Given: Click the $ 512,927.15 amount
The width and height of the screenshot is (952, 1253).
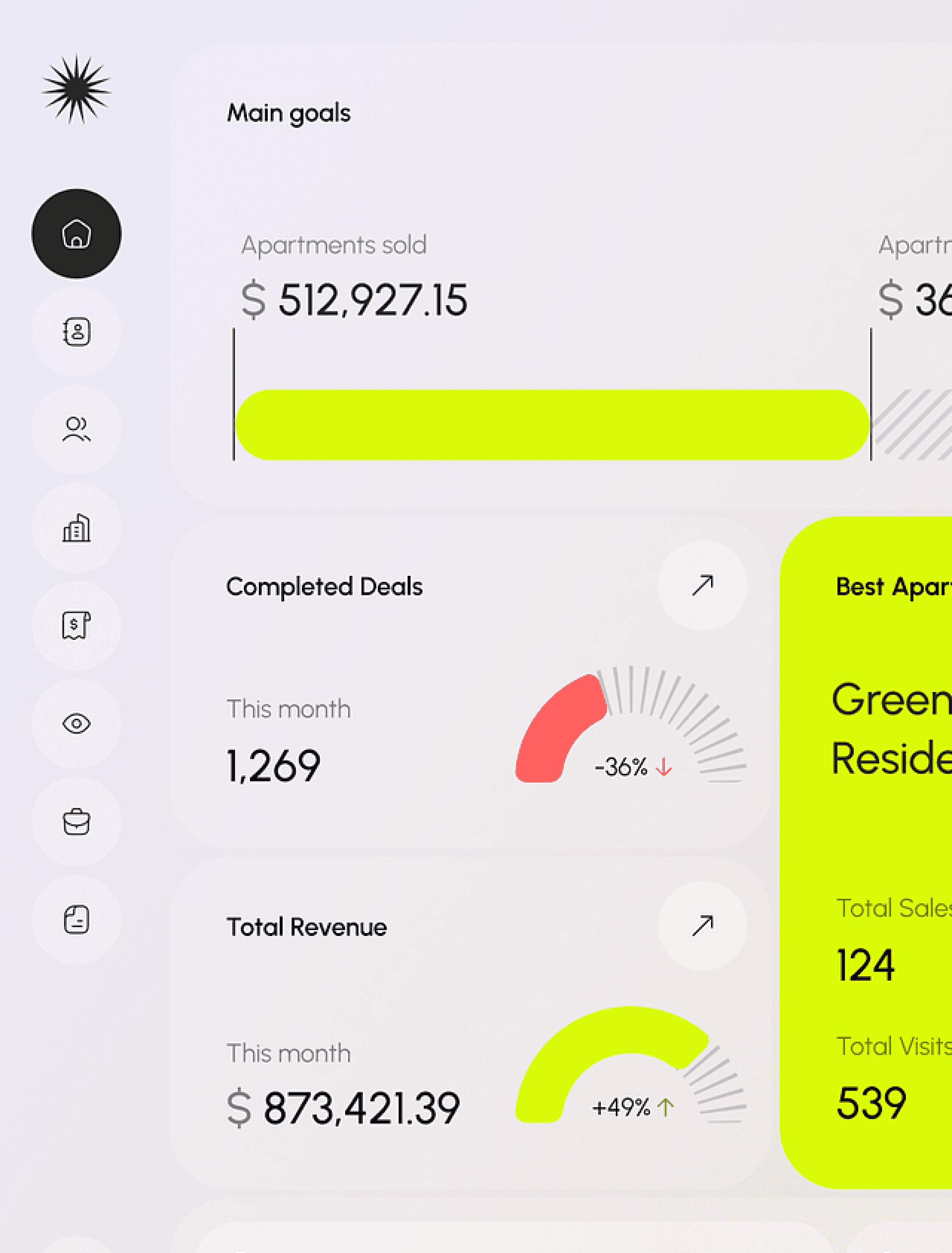Looking at the screenshot, I should (355, 300).
